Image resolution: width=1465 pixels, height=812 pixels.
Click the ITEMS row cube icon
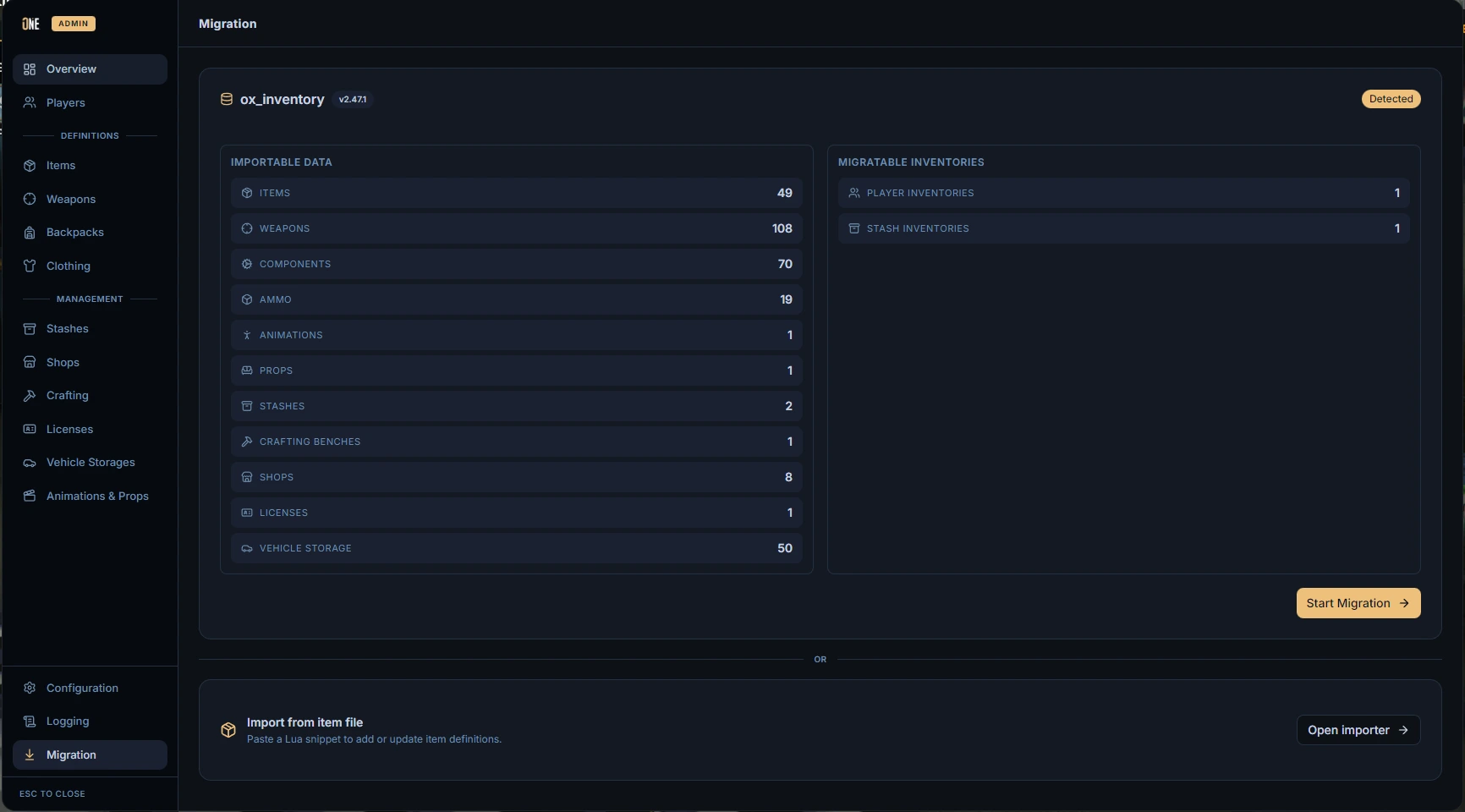pos(247,193)
